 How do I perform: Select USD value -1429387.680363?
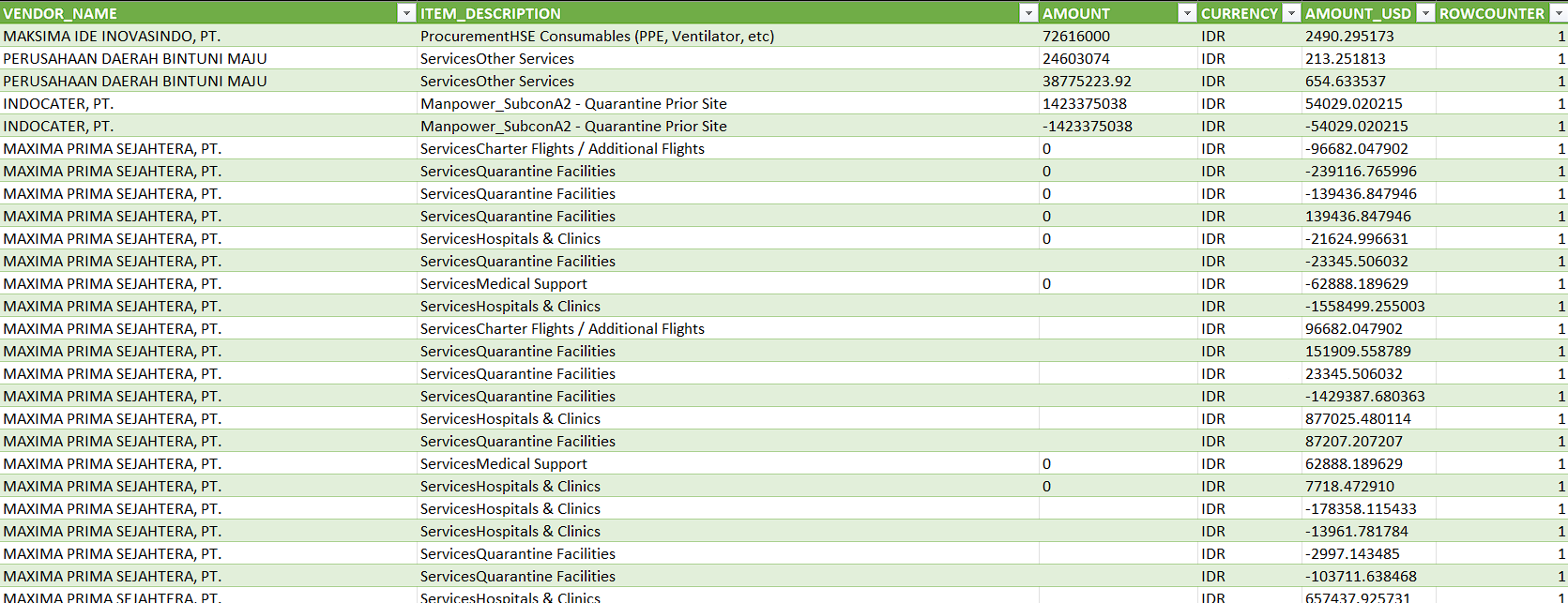[1369, 396]
